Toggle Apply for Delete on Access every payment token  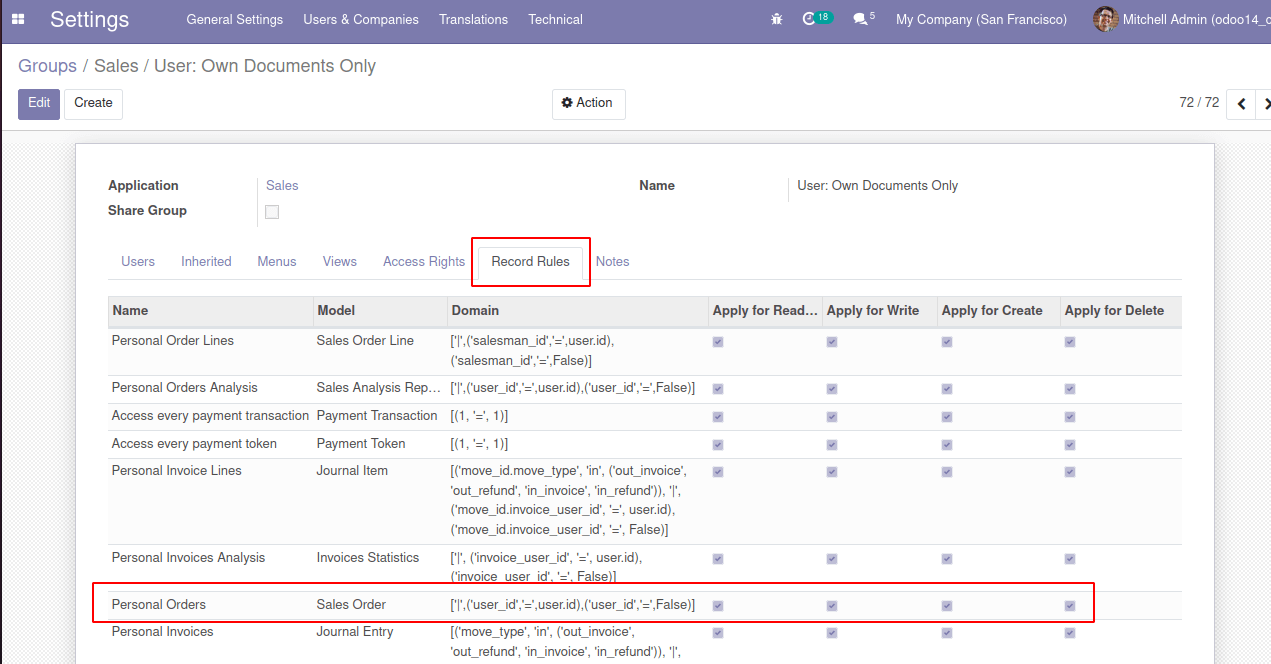[x=1070, y=445]
